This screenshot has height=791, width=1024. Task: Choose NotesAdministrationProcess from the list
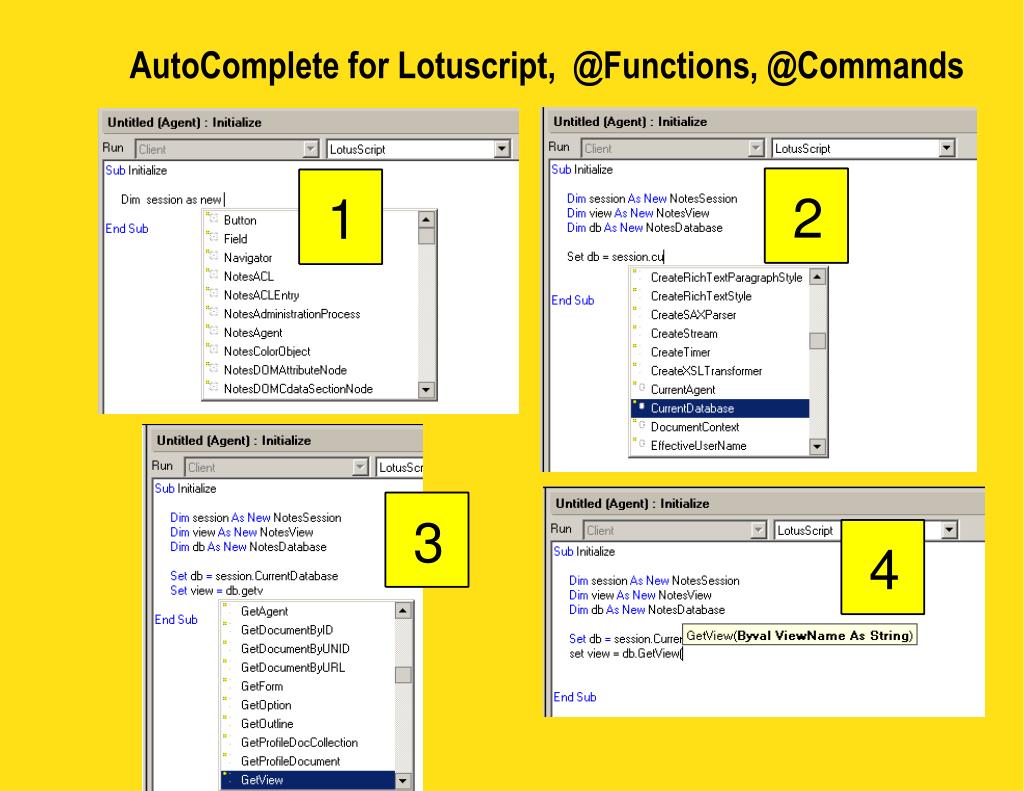292,314
